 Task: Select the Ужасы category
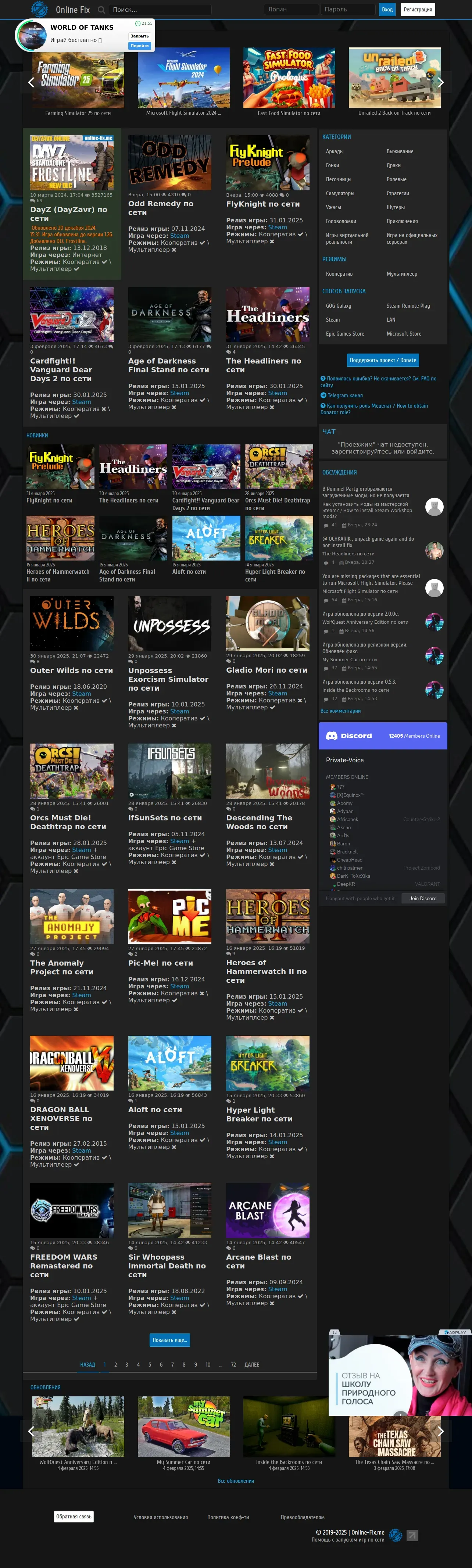pyautogui.click(x=333, y=208)
